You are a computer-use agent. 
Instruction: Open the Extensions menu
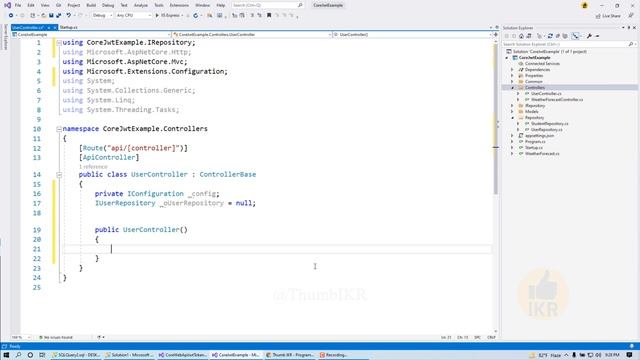coord(179,5)
